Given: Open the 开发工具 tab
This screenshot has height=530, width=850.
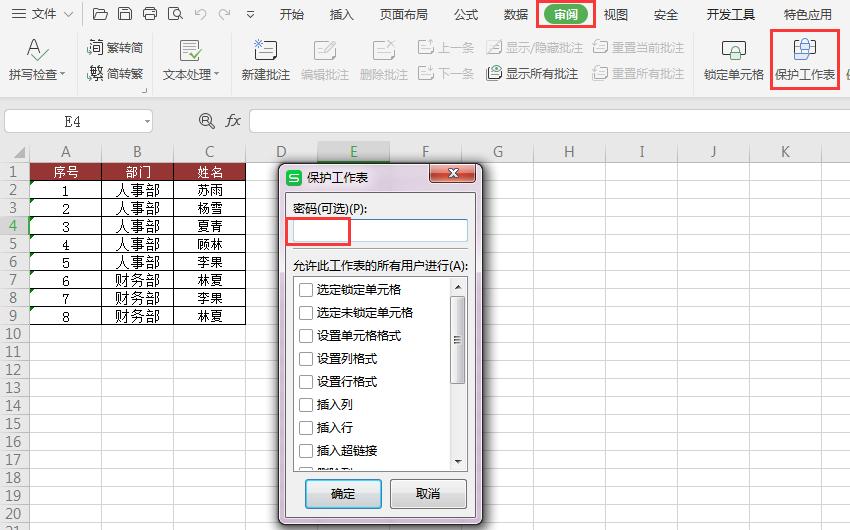Looking at the screenshot, I should click(731, 15).
